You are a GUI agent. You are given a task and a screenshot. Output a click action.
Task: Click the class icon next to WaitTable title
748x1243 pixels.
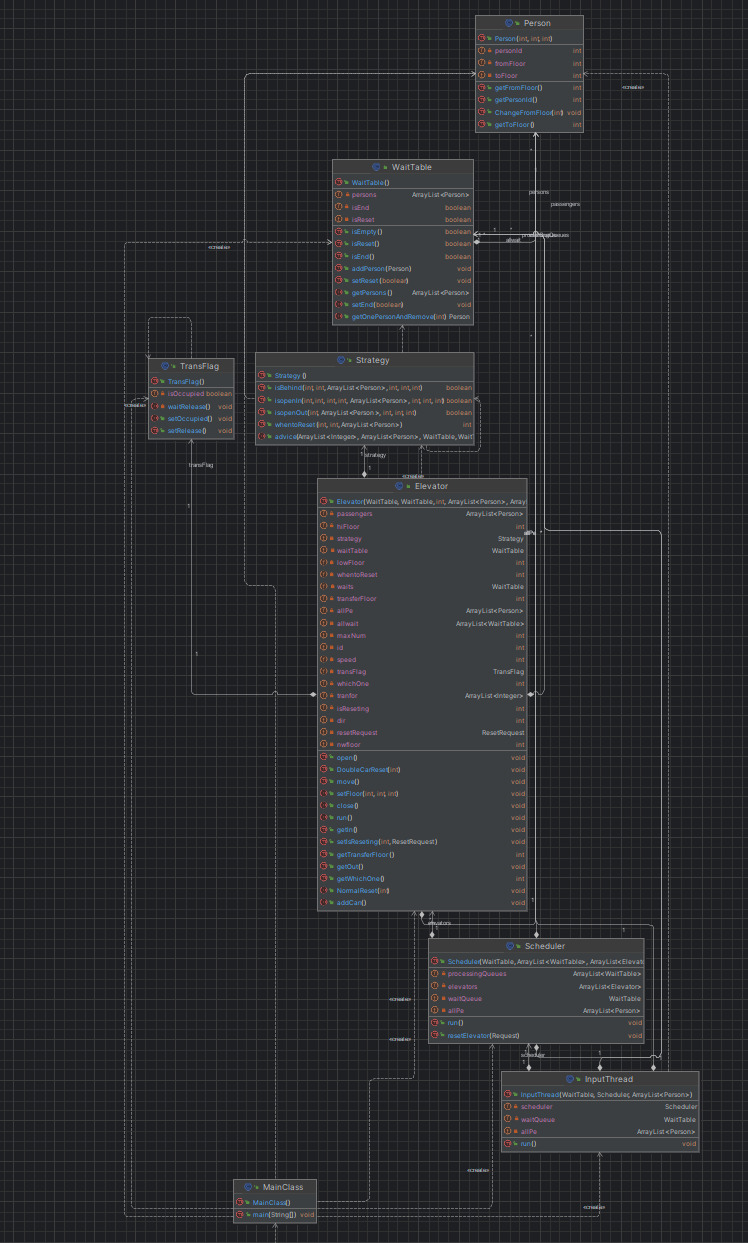[376, 167]
